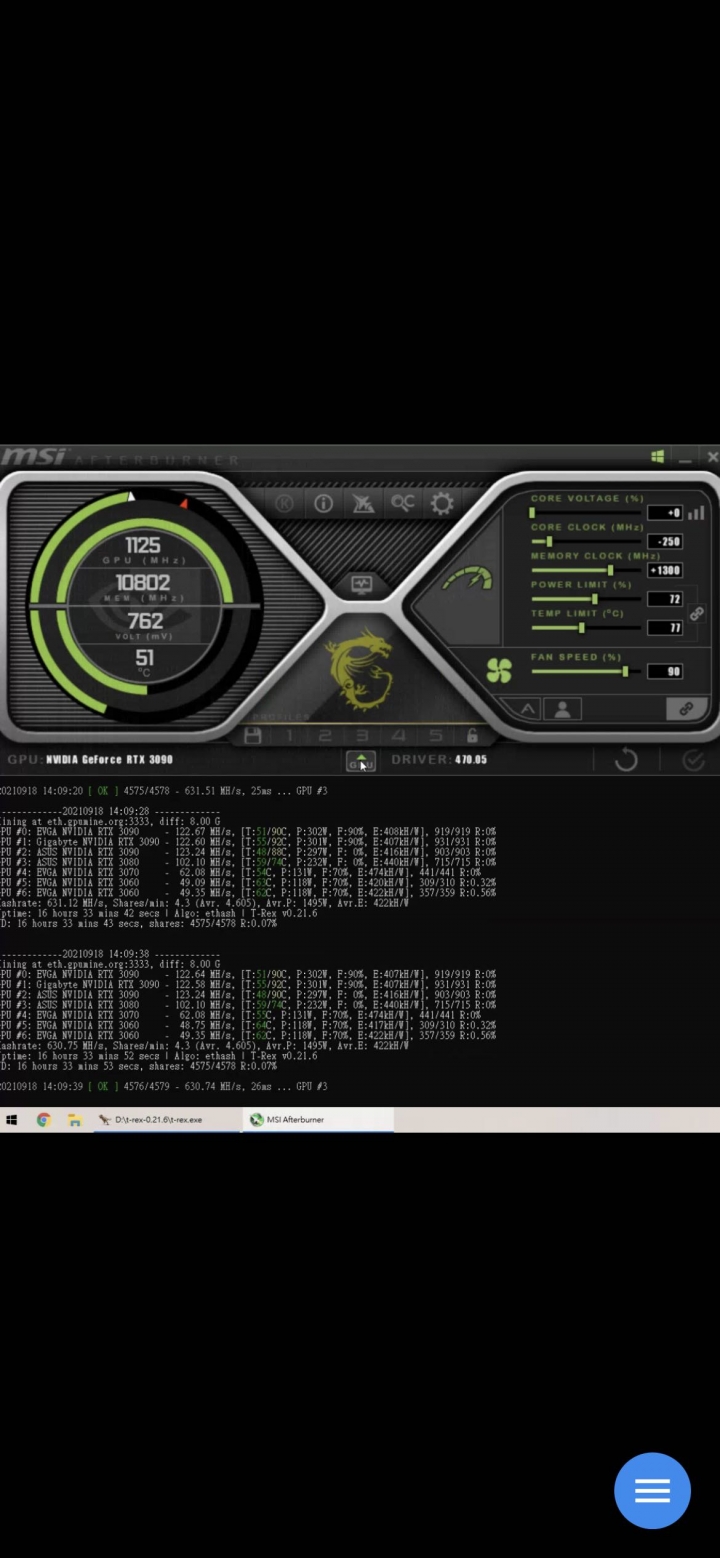The image size is (720, 1558).
Task: Click the 1125 GPU MHz reading
Action: click(143, 545)
